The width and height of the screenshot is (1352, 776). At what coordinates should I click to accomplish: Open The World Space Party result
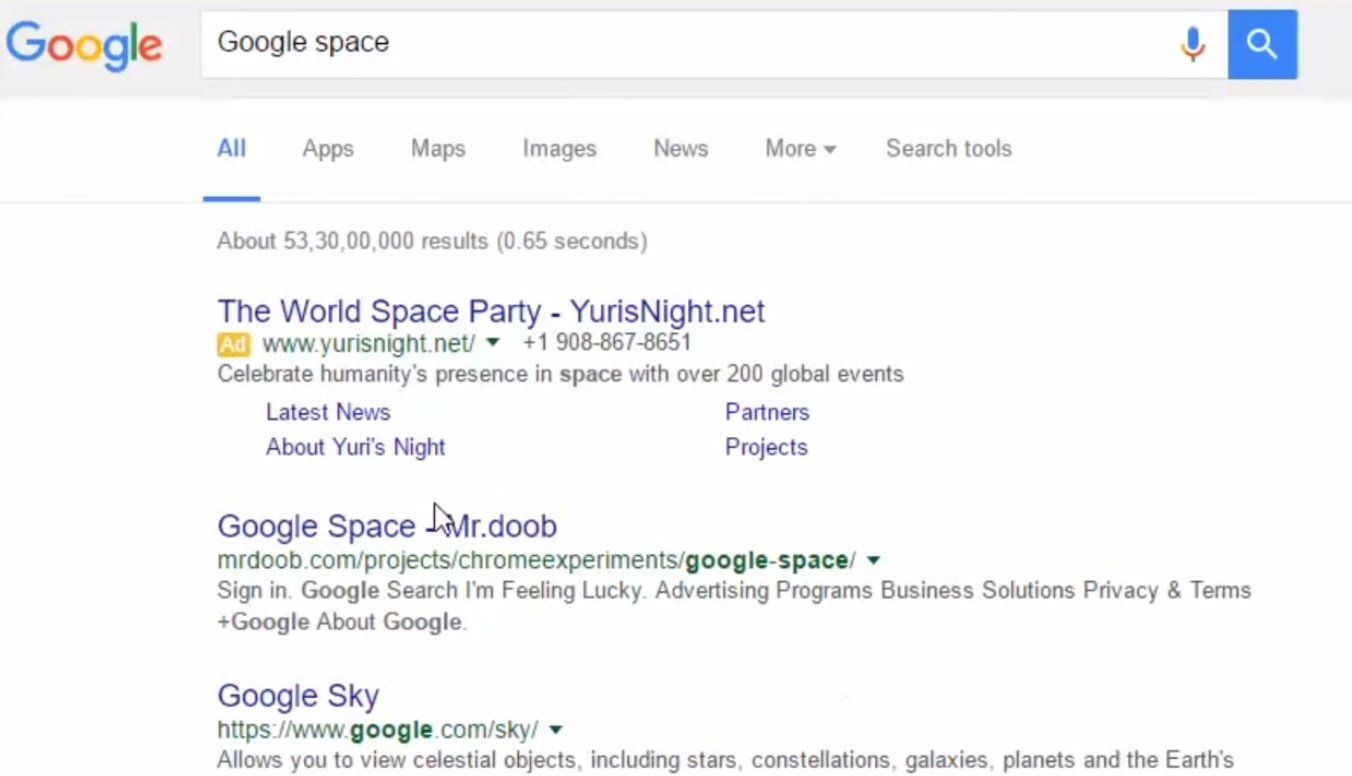tap(491, 311)
